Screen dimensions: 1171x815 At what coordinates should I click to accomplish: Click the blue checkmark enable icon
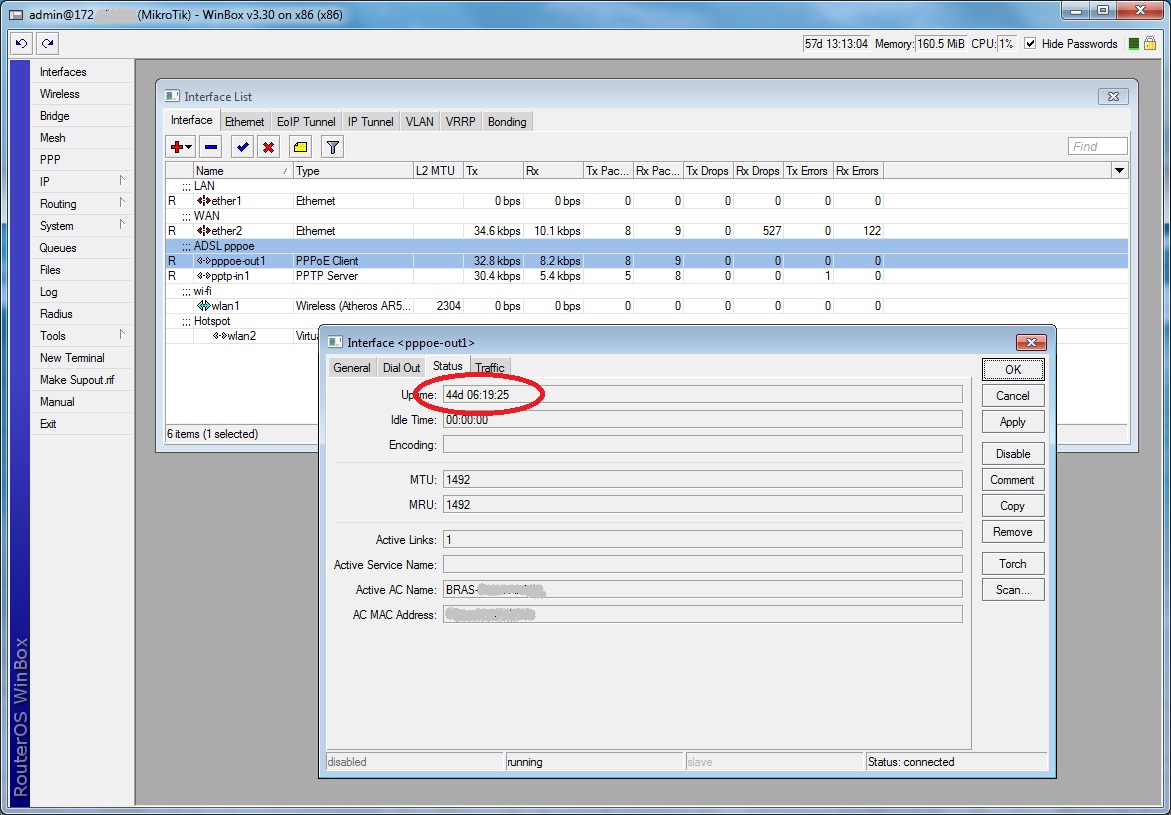click(242, 147)
